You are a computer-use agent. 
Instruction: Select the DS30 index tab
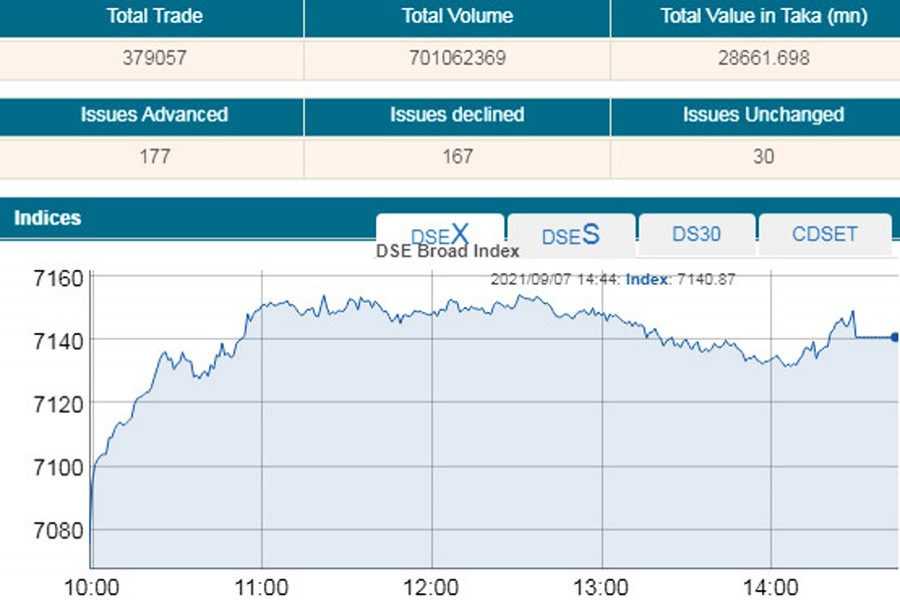696,235
